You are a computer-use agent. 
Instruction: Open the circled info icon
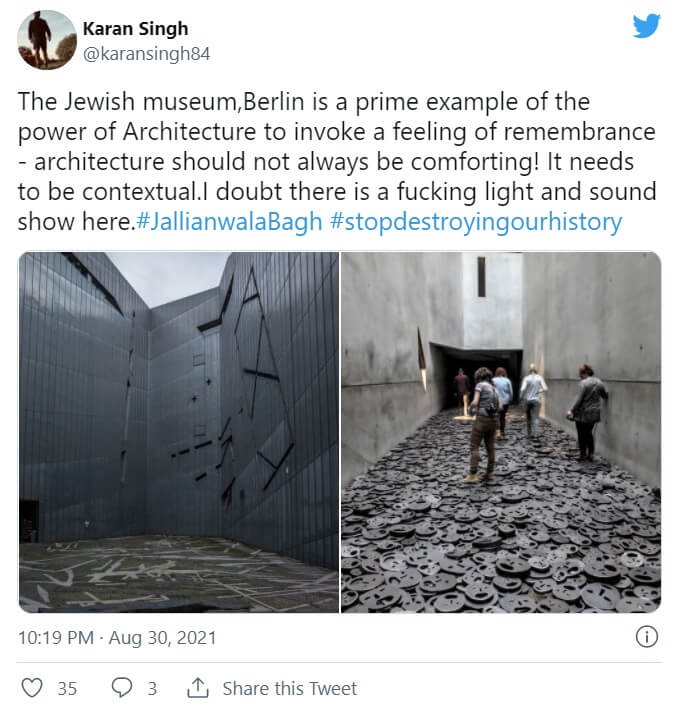click(647, 637)
